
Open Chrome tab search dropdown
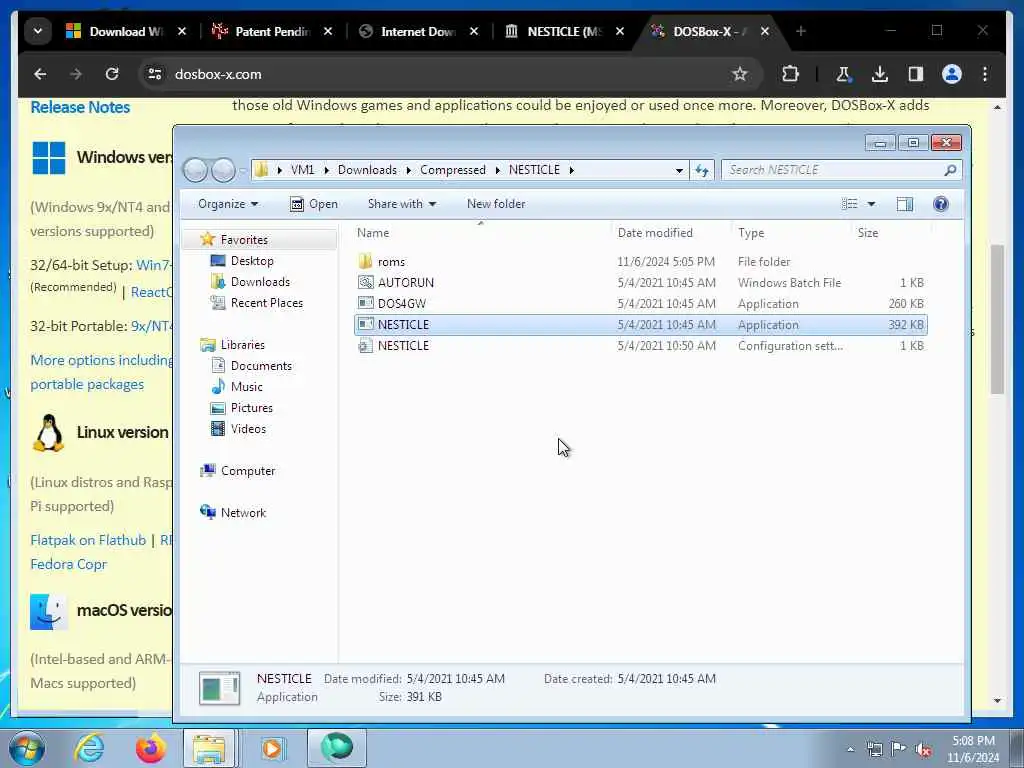(x=38, y=31)
